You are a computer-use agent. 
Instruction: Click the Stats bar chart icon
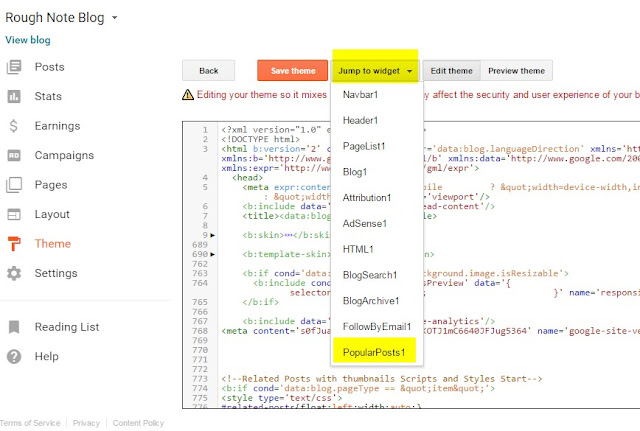tap(14, 96)
